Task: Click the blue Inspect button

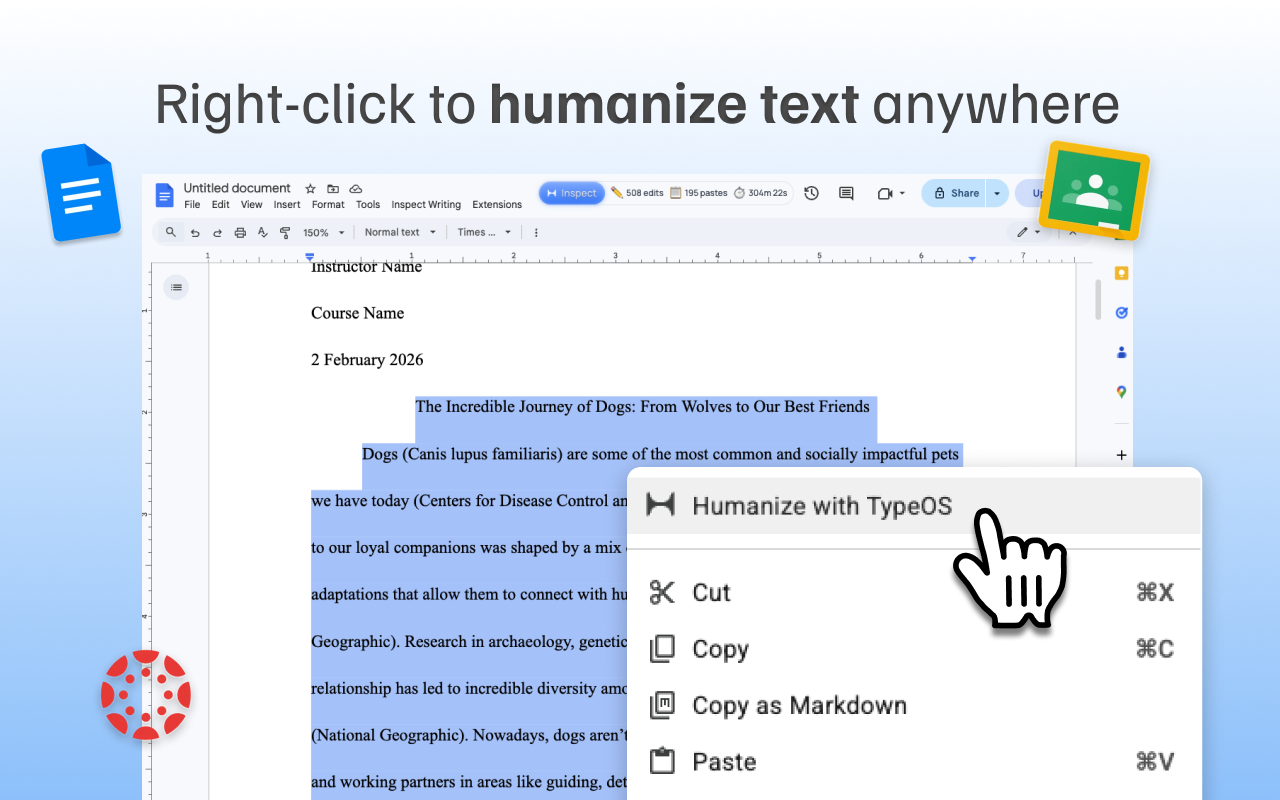Action: pyautogui.click(x=572, y=193)
